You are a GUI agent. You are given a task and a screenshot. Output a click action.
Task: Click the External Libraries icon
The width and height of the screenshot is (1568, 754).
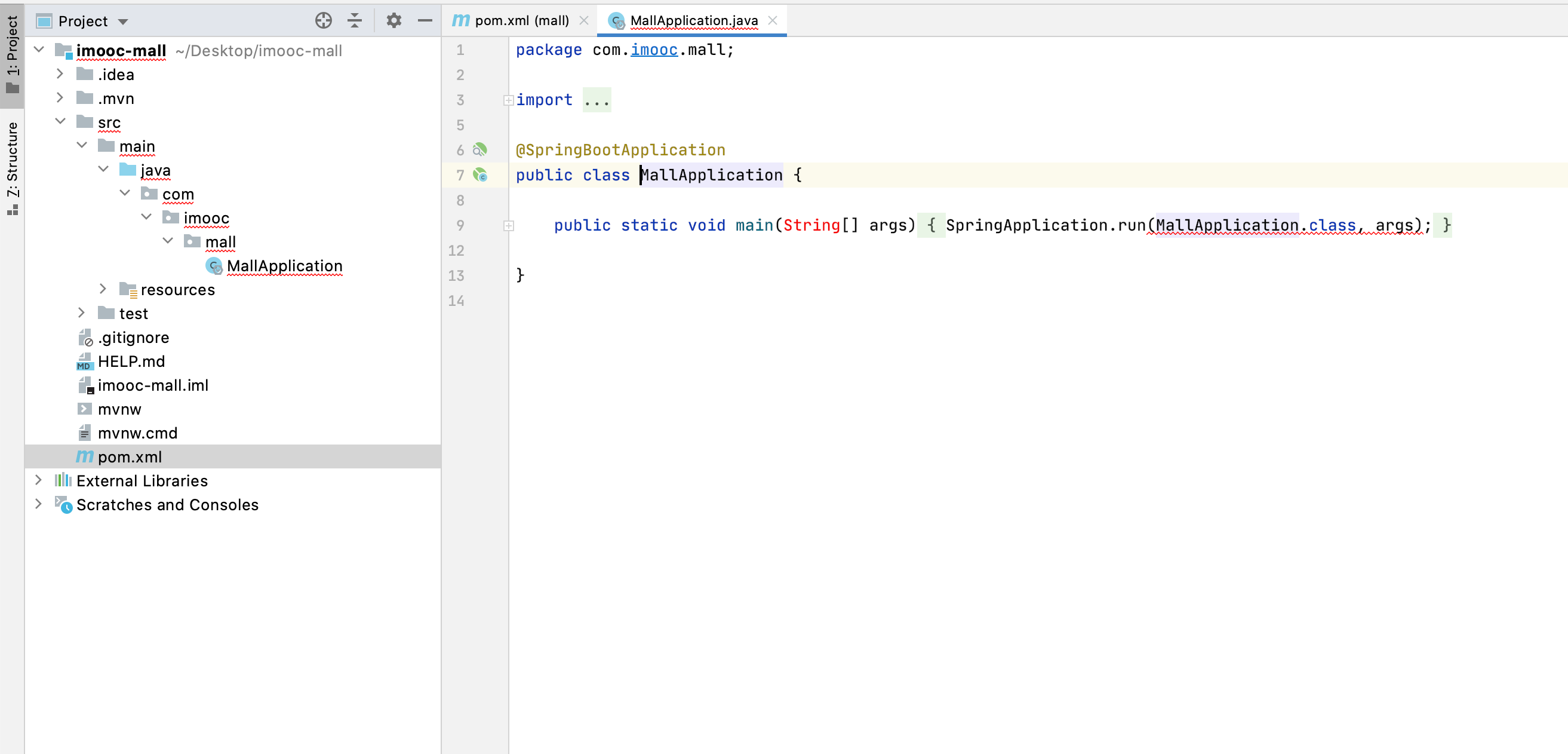coord(63,480)
